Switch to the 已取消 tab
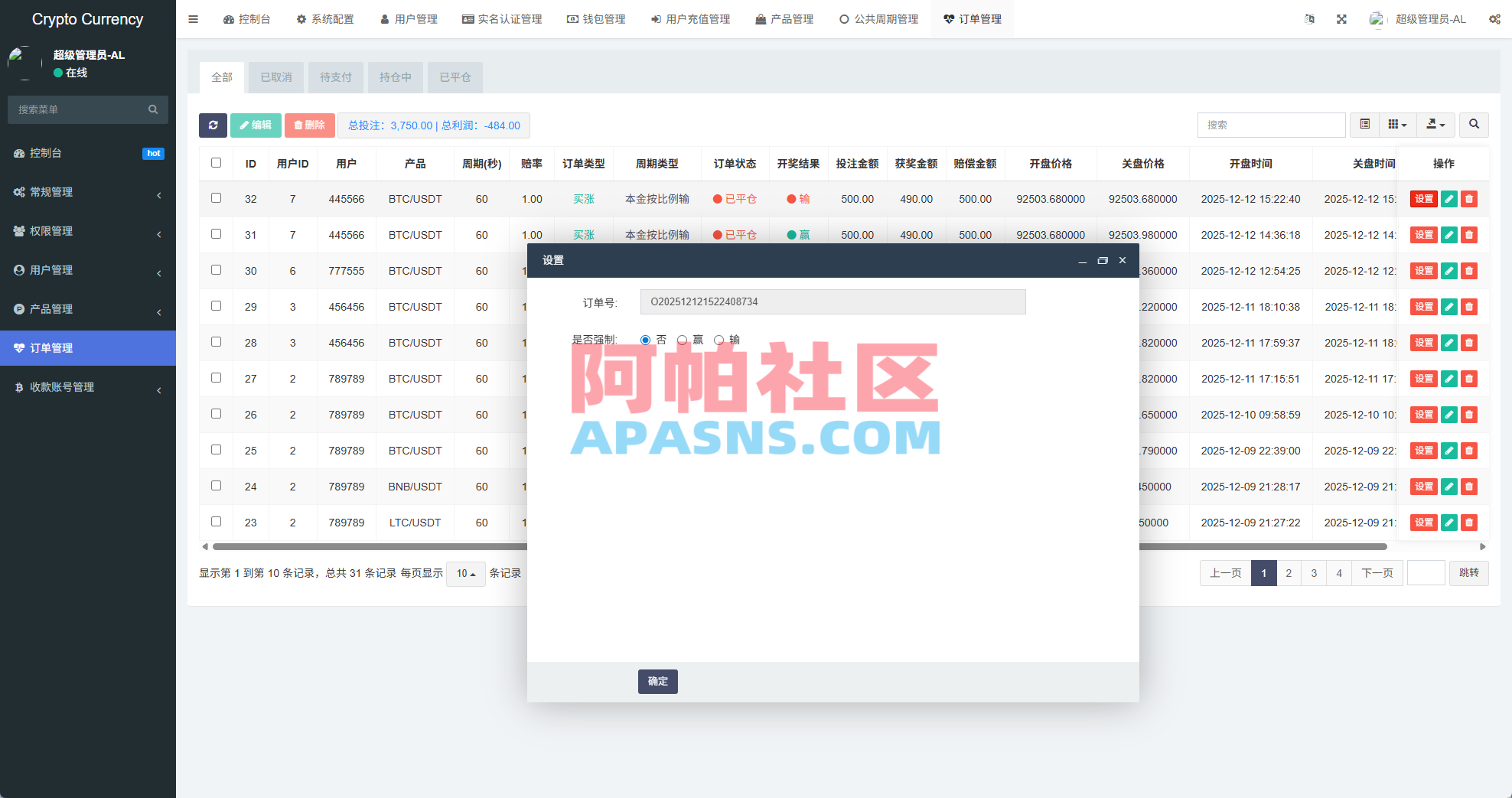 [x=276, y=77]
